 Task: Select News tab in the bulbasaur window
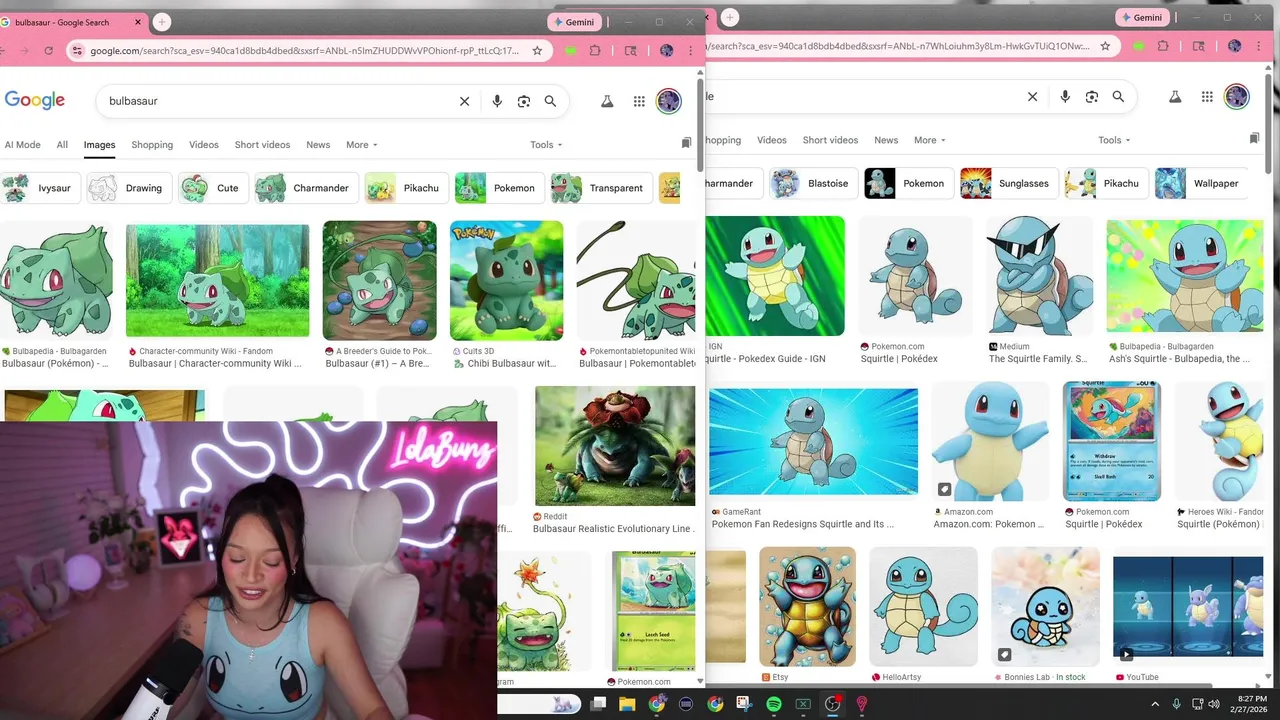pyautogui.click(x=318, y=145)
